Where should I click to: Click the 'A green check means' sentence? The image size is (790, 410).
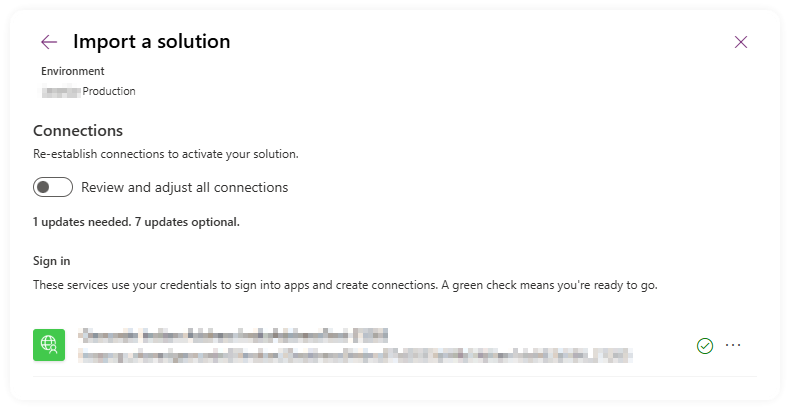[x=550, y=285]
